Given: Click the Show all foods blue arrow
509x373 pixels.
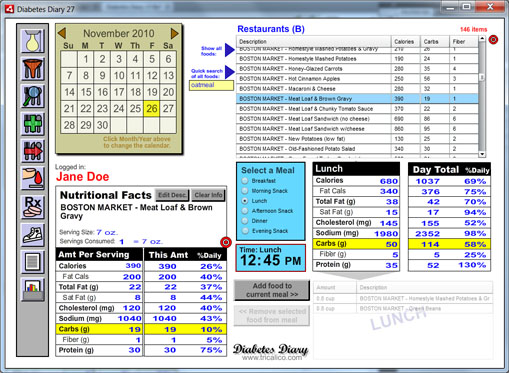Looking at the screenshot, I should [x=229, y=50].
